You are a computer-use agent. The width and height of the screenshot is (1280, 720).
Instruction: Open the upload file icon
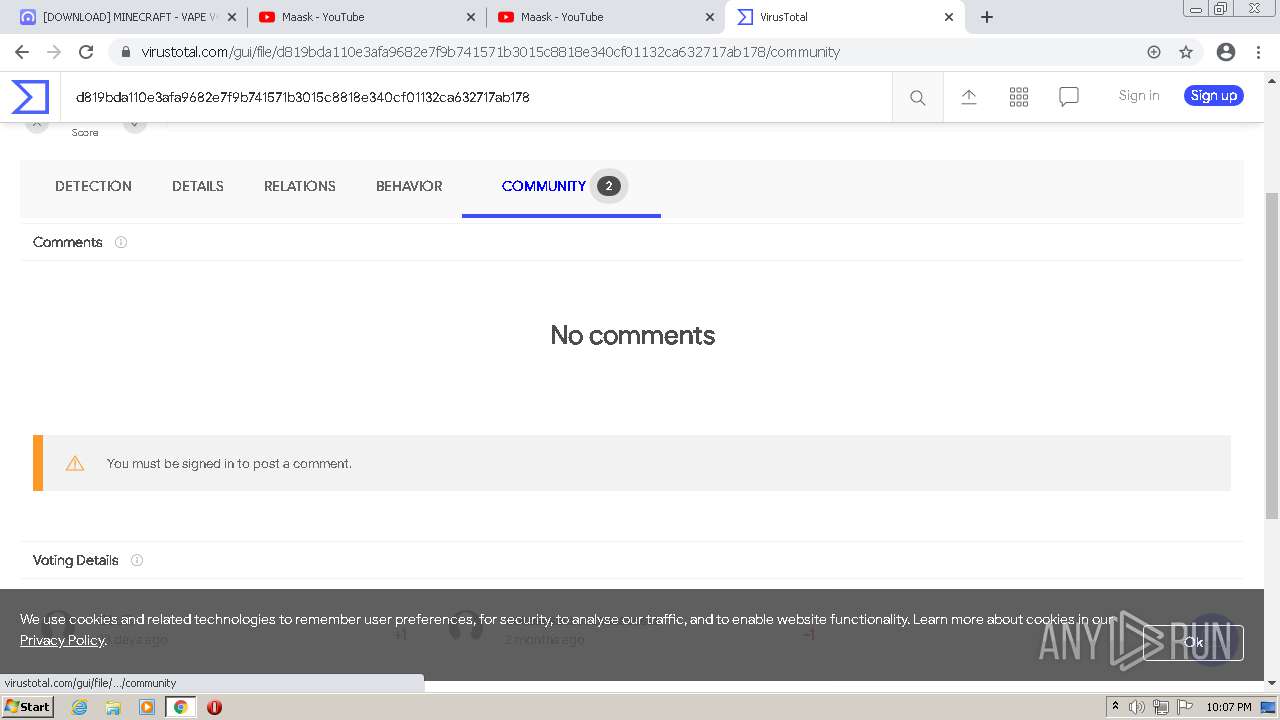tap(969, 96)
